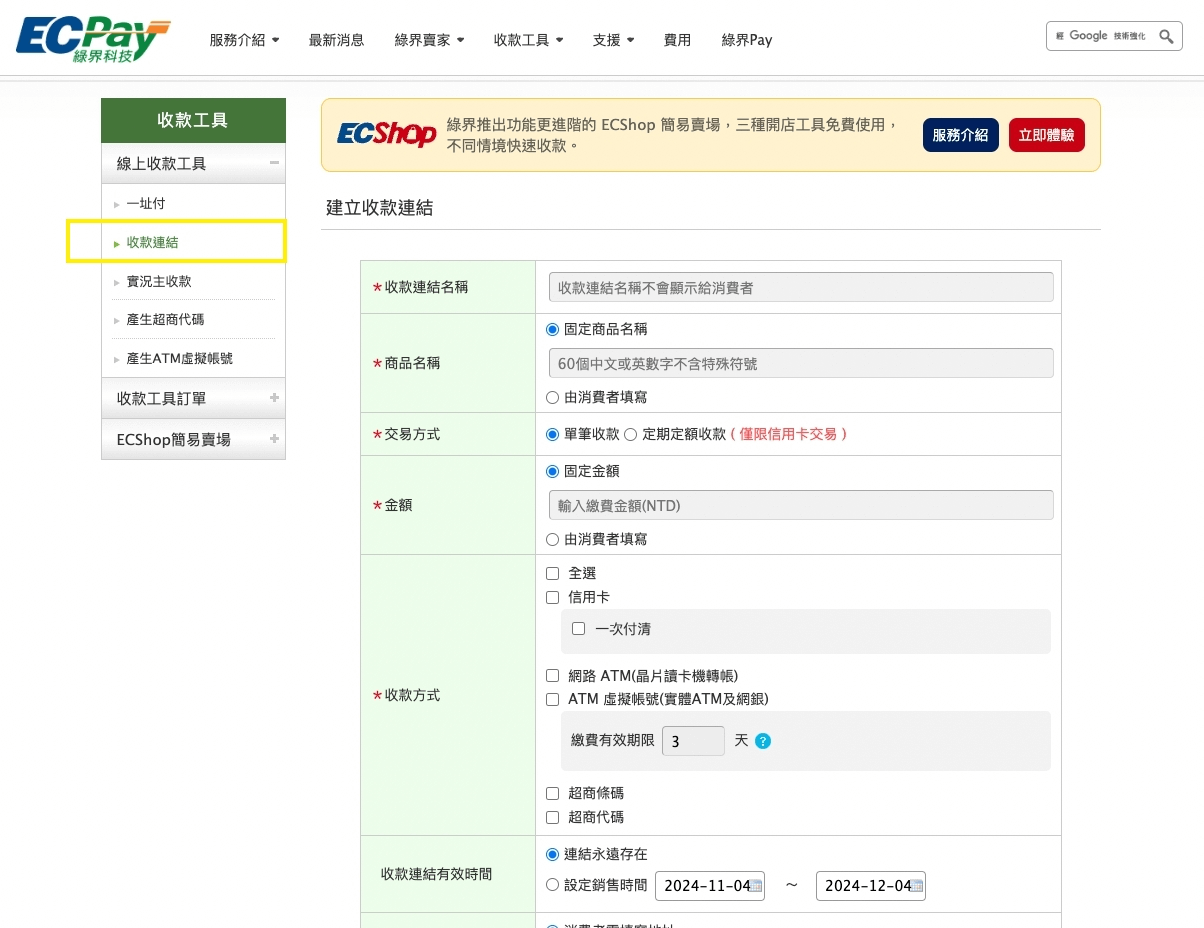Click the 收款工具 sidebar header
1204x928 pixels.
(193, 120)
